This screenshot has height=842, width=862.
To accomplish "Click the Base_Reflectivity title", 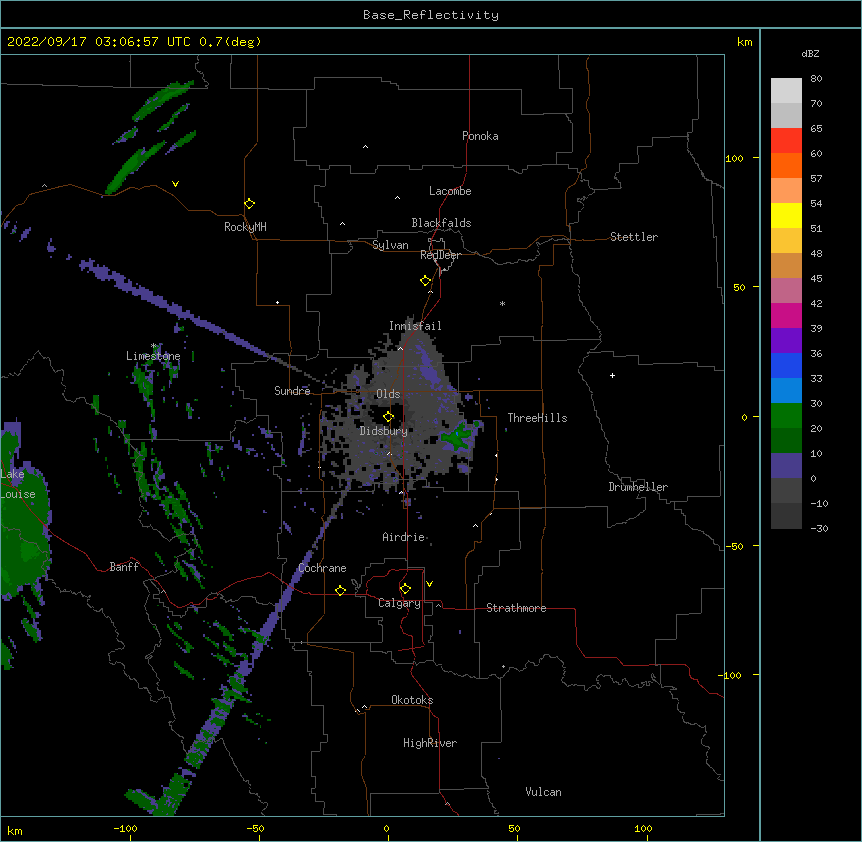I will [x=431, y=15].
